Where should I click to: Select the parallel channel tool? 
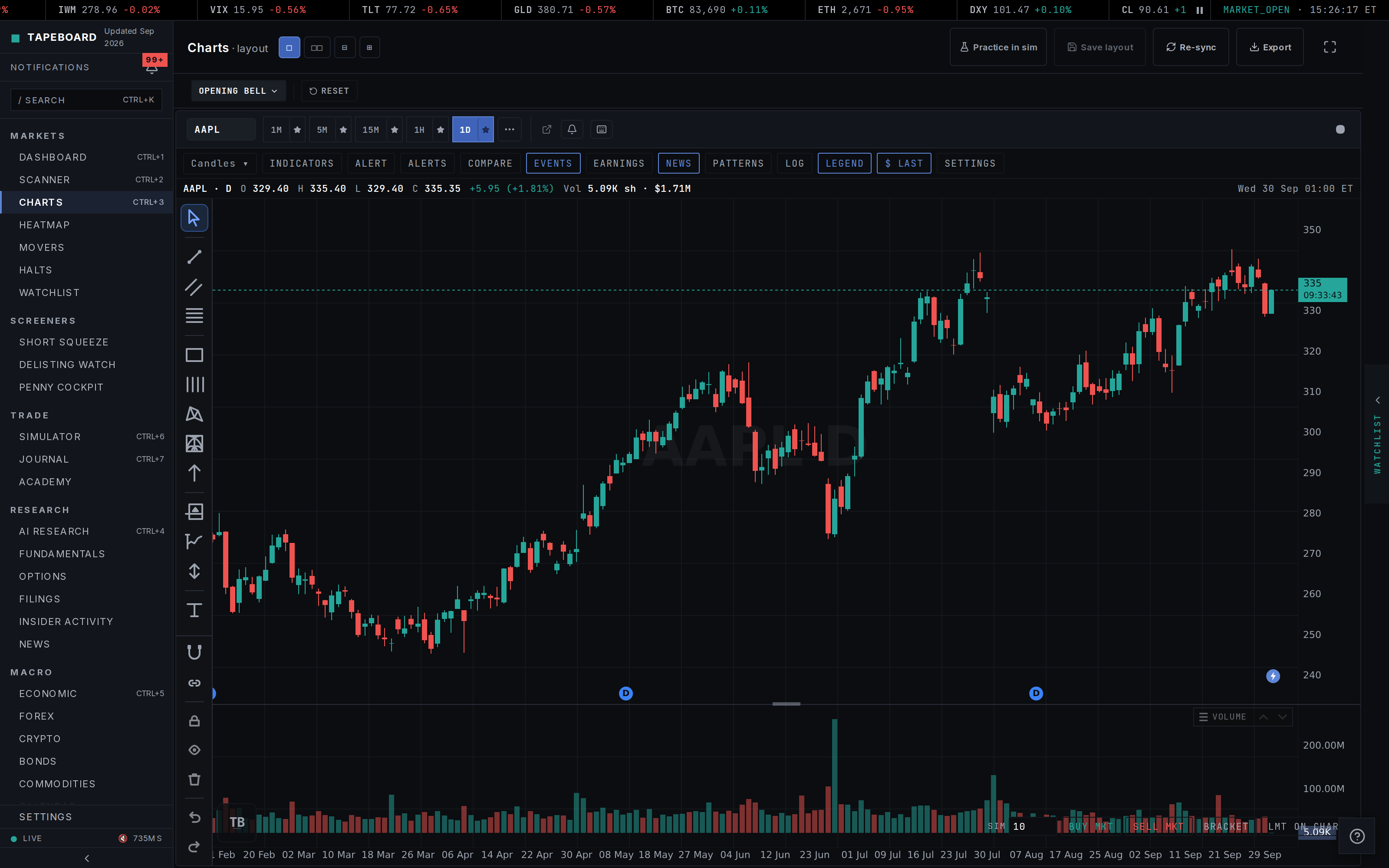tap(194, 286)
